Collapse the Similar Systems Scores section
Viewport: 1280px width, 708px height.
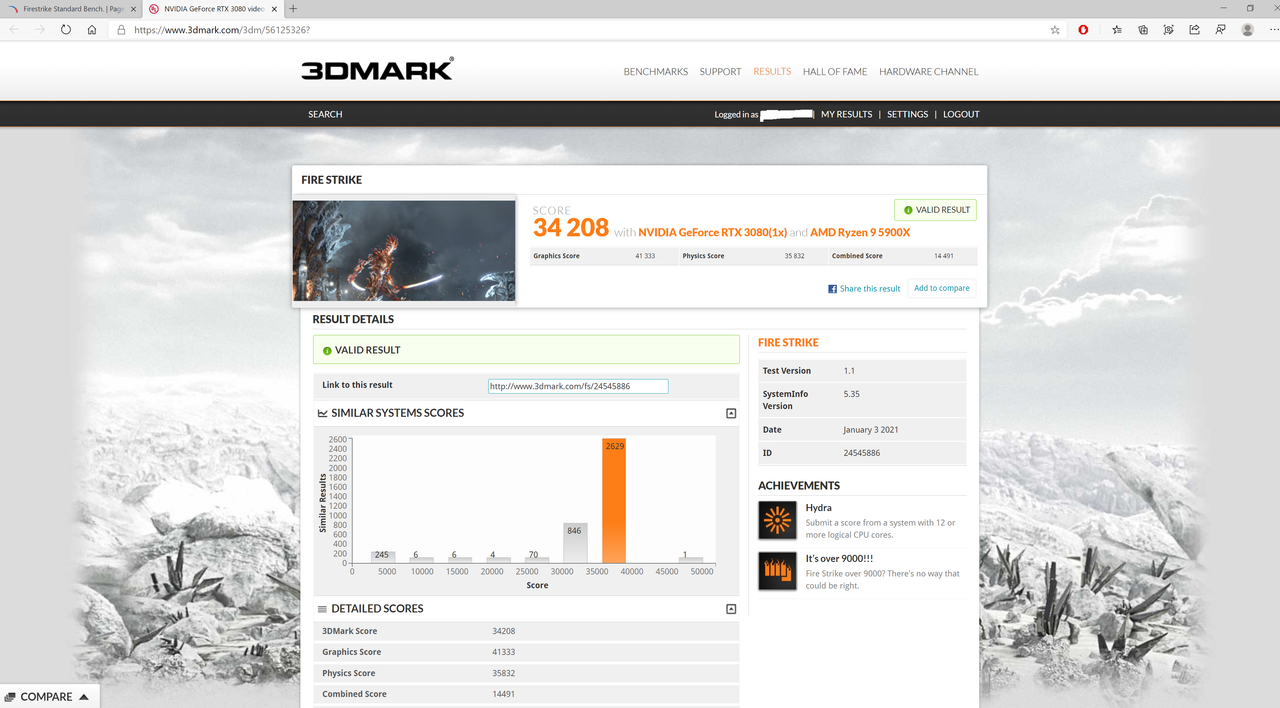731,413
